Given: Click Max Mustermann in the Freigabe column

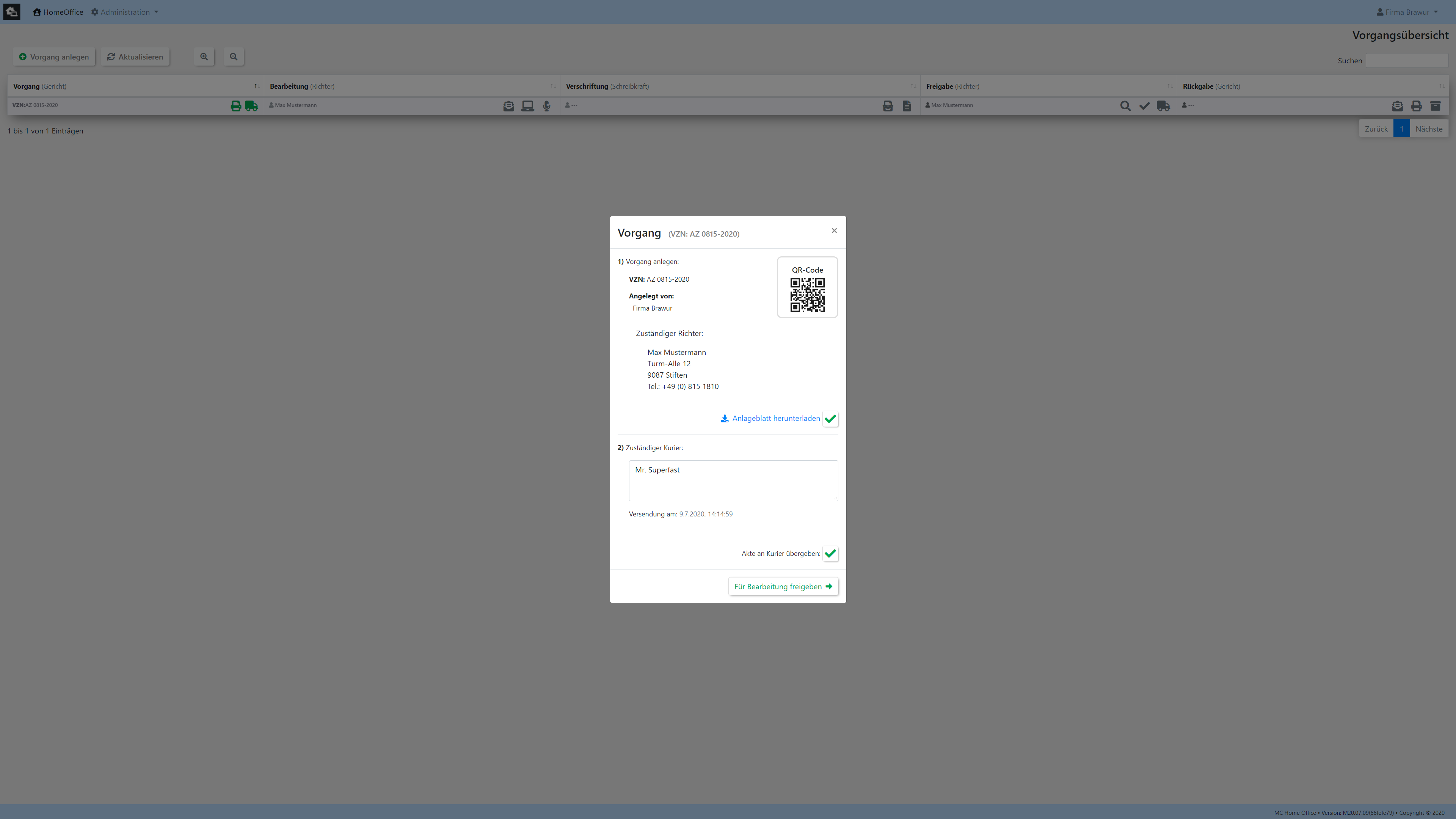Looking at the screenshot, I should pyautogui.click(x=952, y=105).
